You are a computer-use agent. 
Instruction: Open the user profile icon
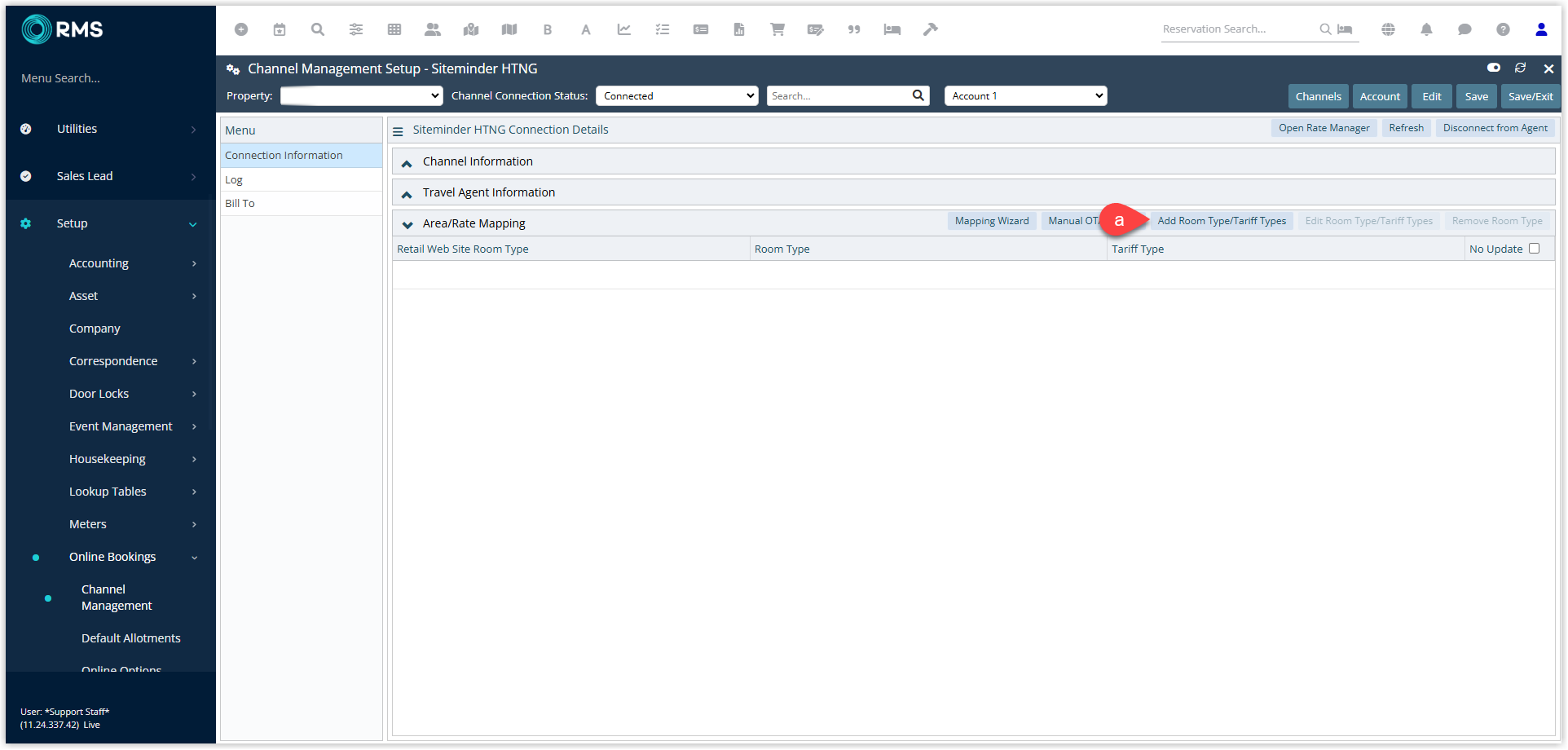(x=1541, y=29)
